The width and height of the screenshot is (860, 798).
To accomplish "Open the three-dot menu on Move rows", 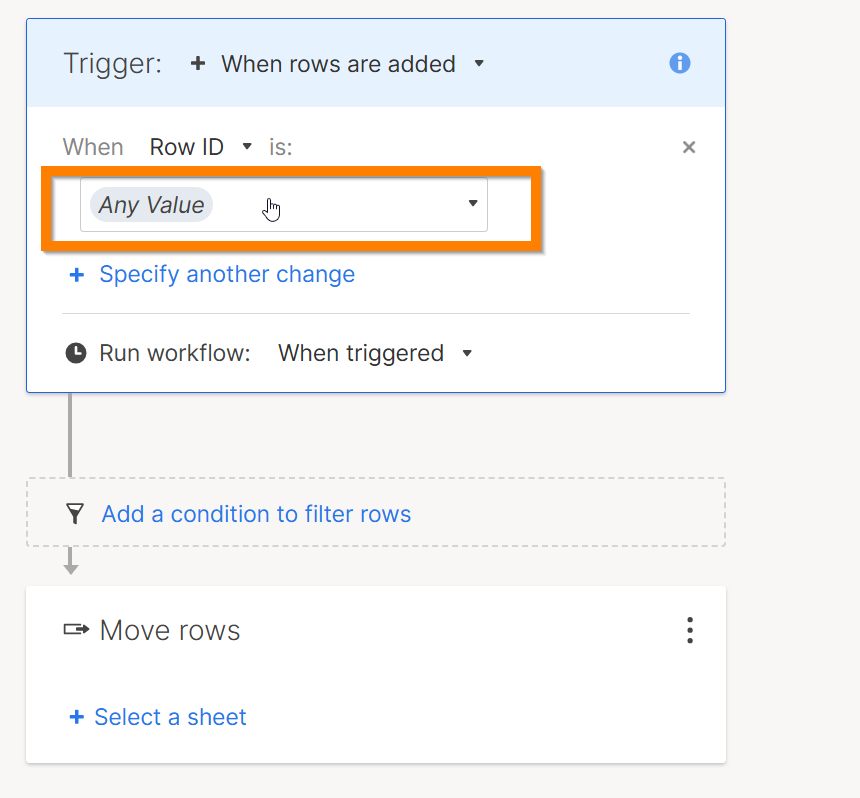I will [x=689, y=630].
